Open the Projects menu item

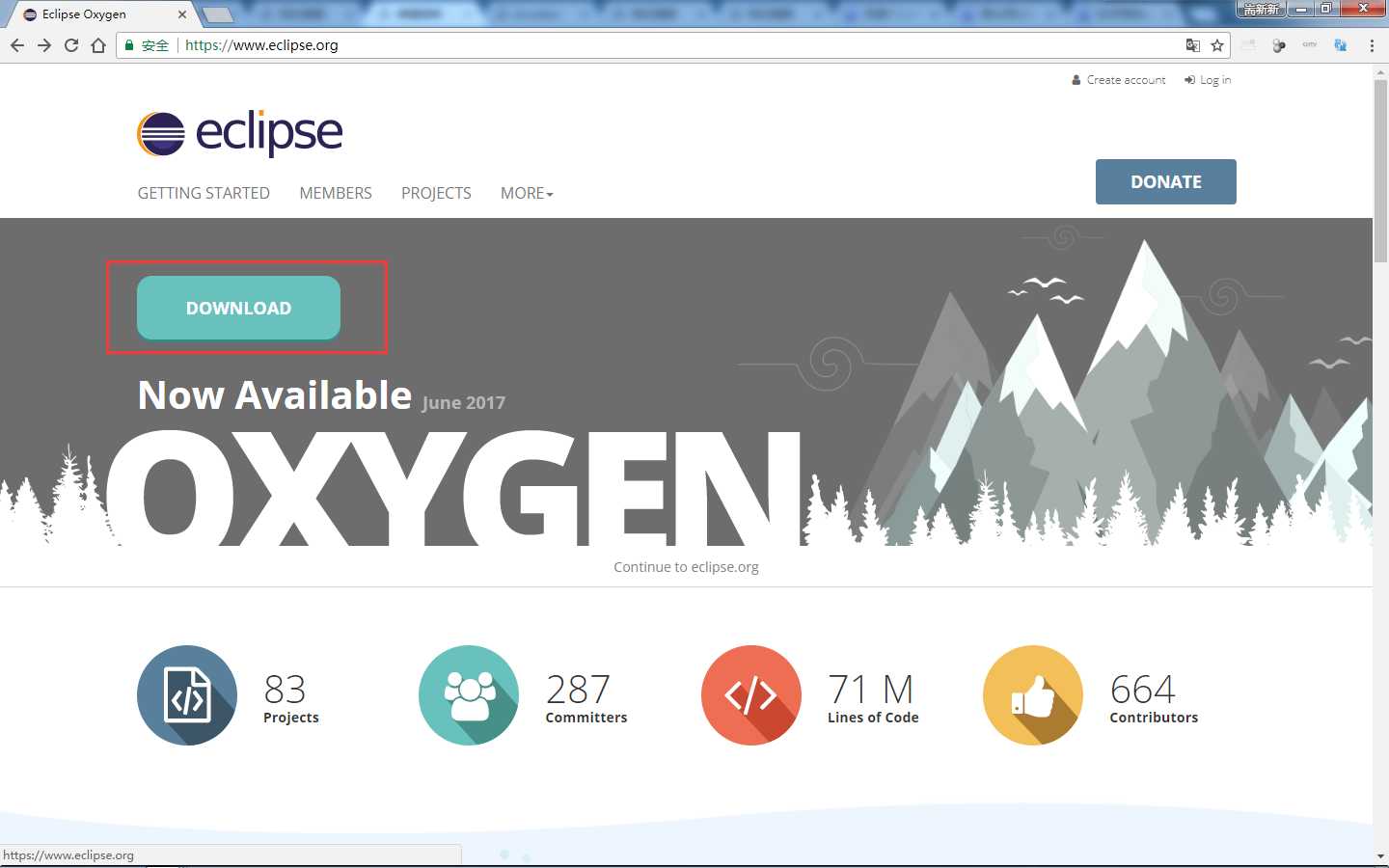(x=436, y=193)
